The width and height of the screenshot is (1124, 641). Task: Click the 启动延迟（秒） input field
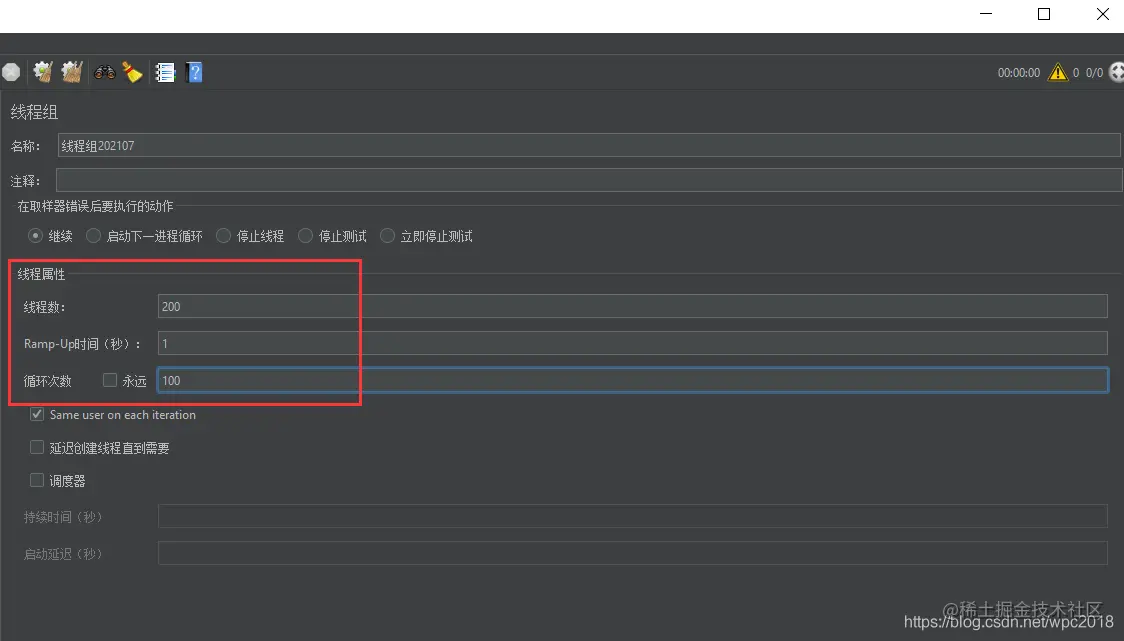click(x=632, y=553)
